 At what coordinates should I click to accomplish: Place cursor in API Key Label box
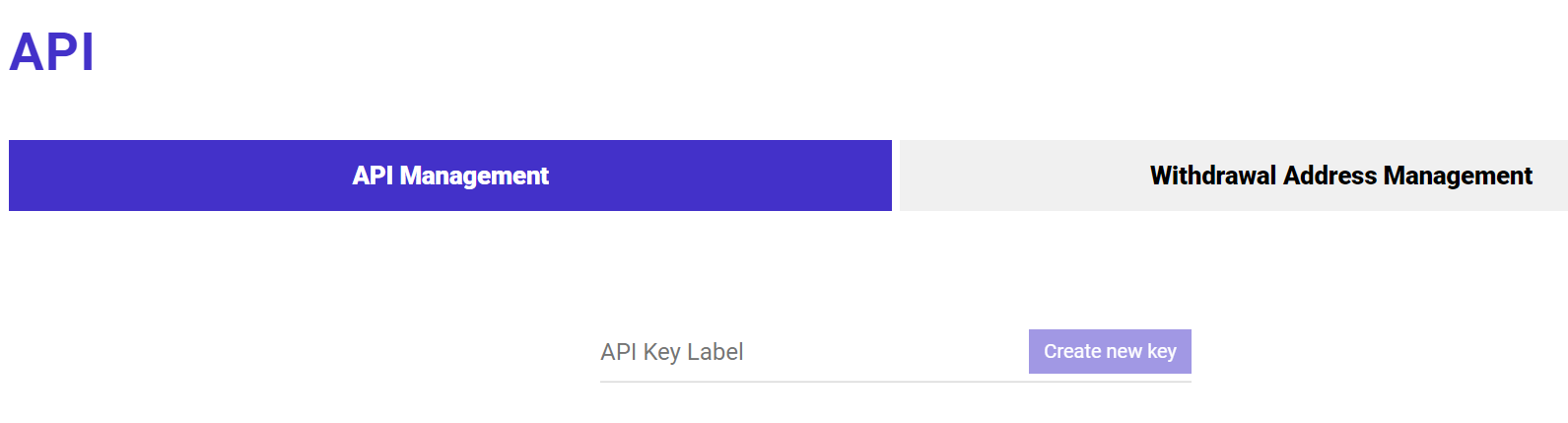click(x=813, y=352)
